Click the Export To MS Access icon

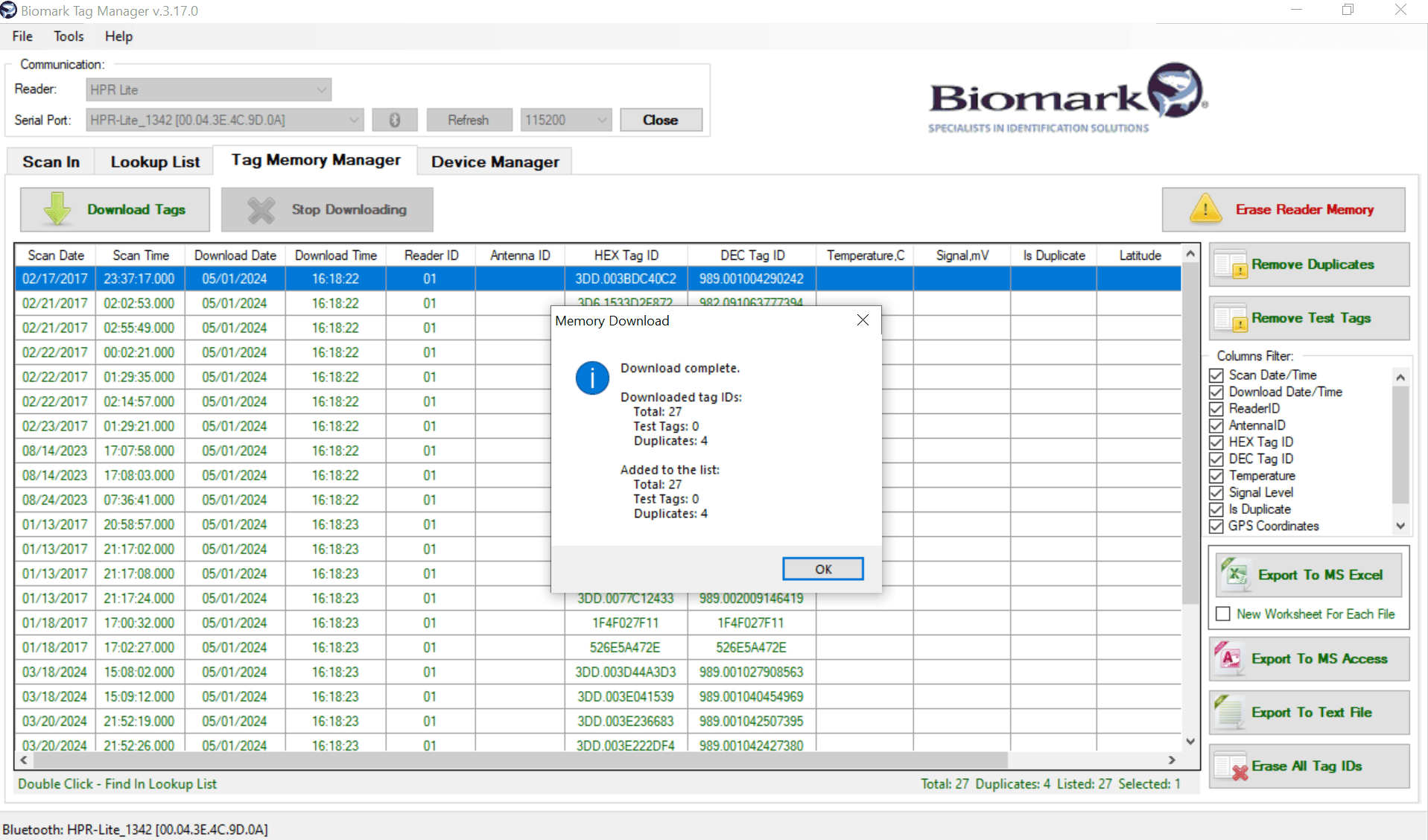coord(1228,658)
